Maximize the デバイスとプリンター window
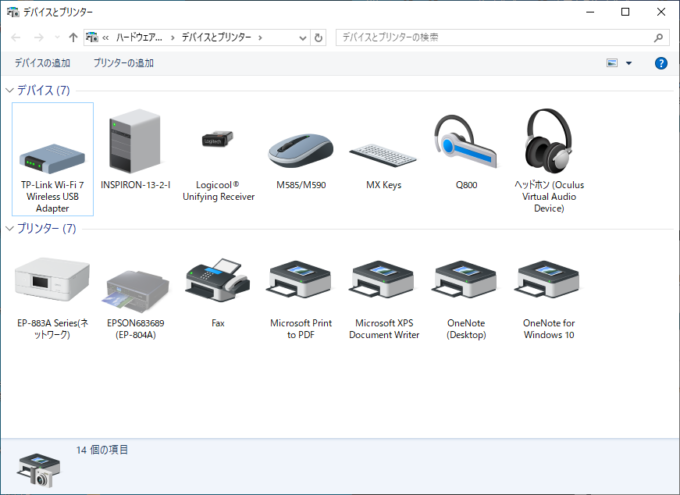The width and height of the screenshot is (680, 495). pyautogui.click(x=625, y=12)
